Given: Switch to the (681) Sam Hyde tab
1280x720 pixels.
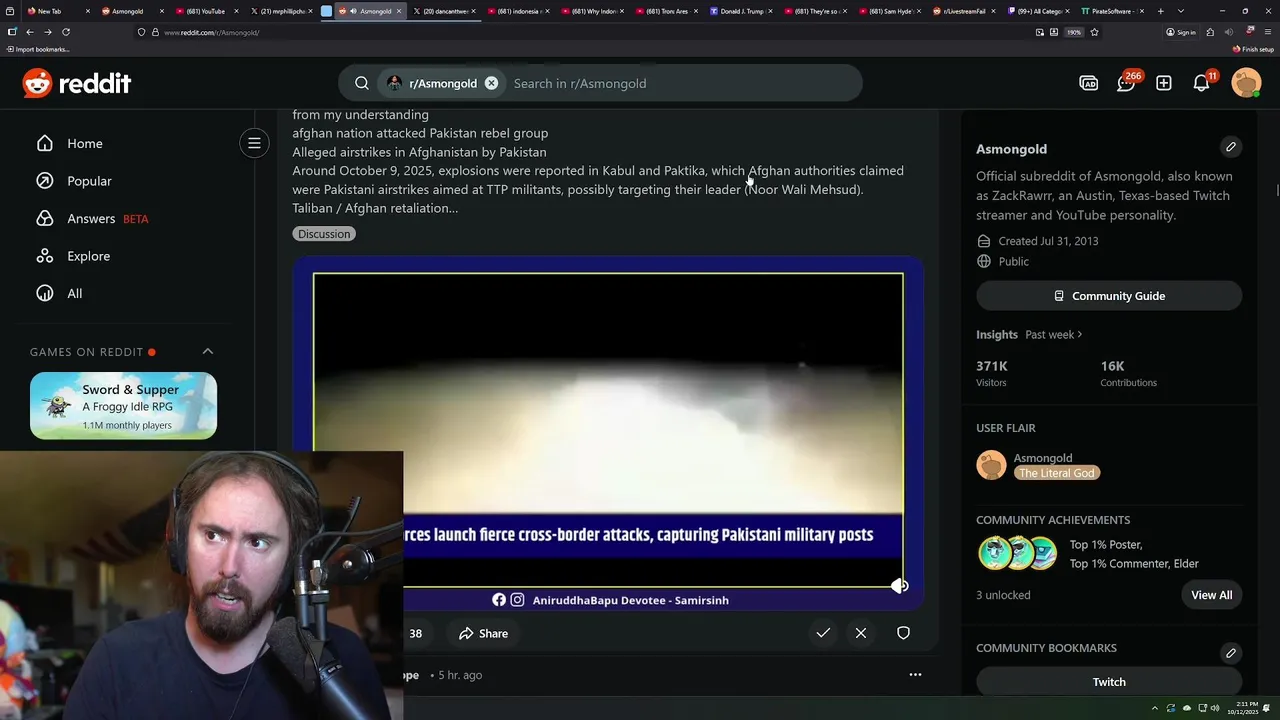Looking at the screenshot, I should [x=890, y=11].
